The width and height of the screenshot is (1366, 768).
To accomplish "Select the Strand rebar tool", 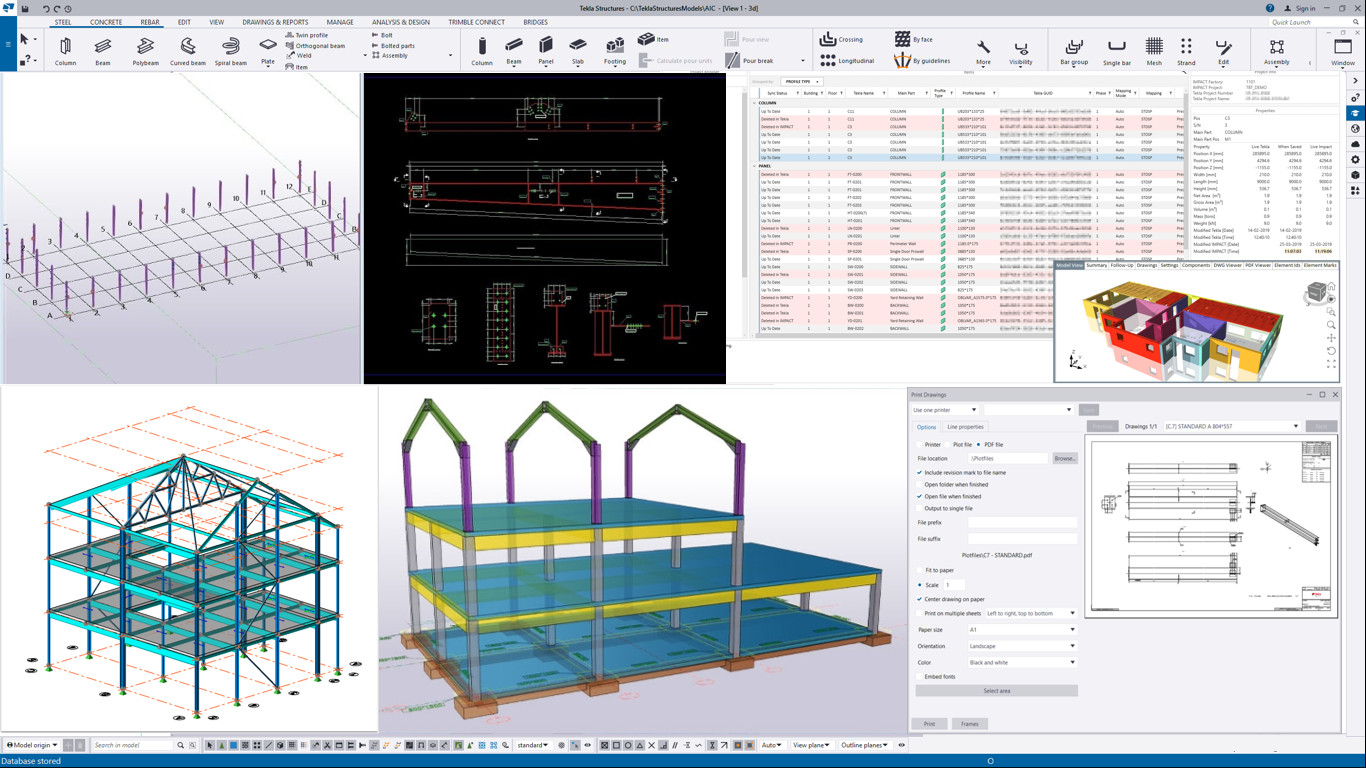I will tap(1186, 50).
